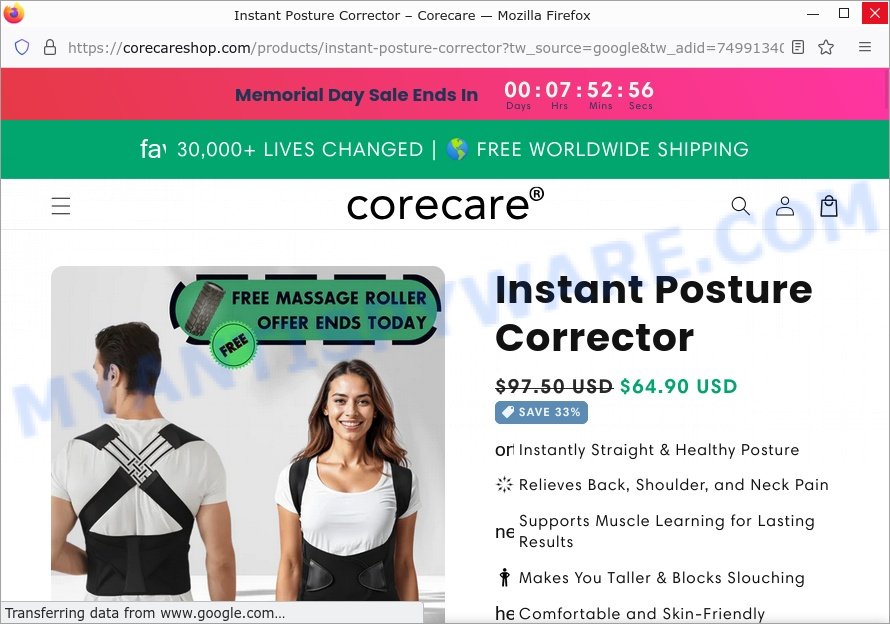Screen dimensions: 890x624
Task: Click the corecare logo
Action: coord(445,204)
